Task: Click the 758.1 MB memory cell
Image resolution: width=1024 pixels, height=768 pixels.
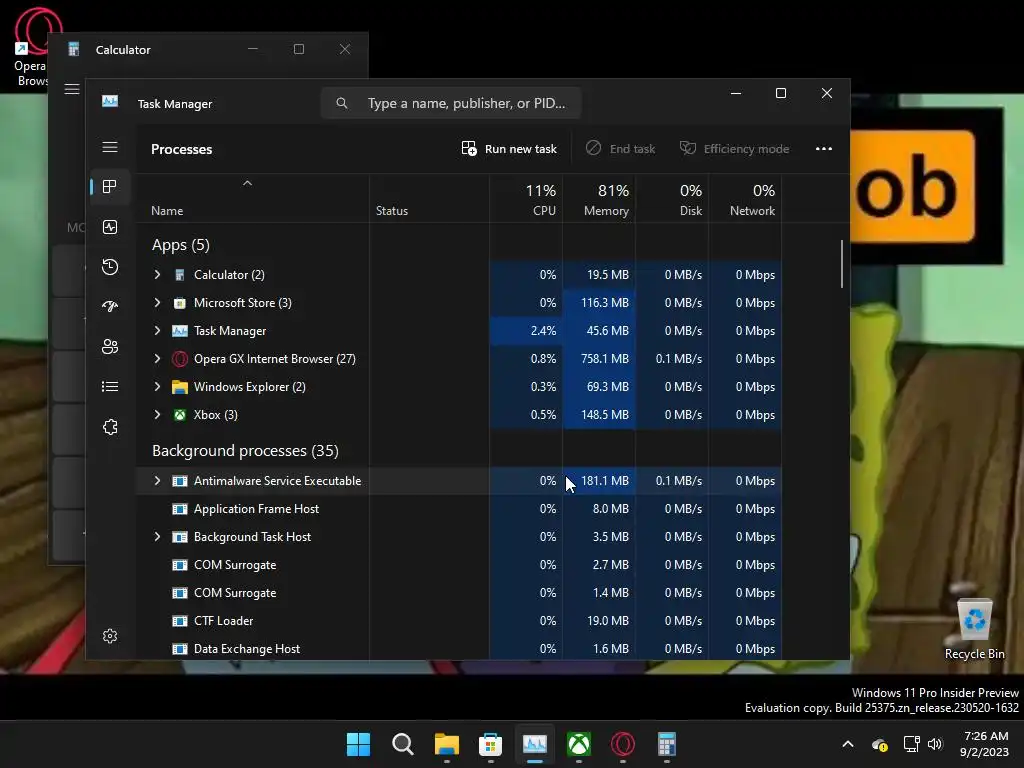Action: coord(599,359)
